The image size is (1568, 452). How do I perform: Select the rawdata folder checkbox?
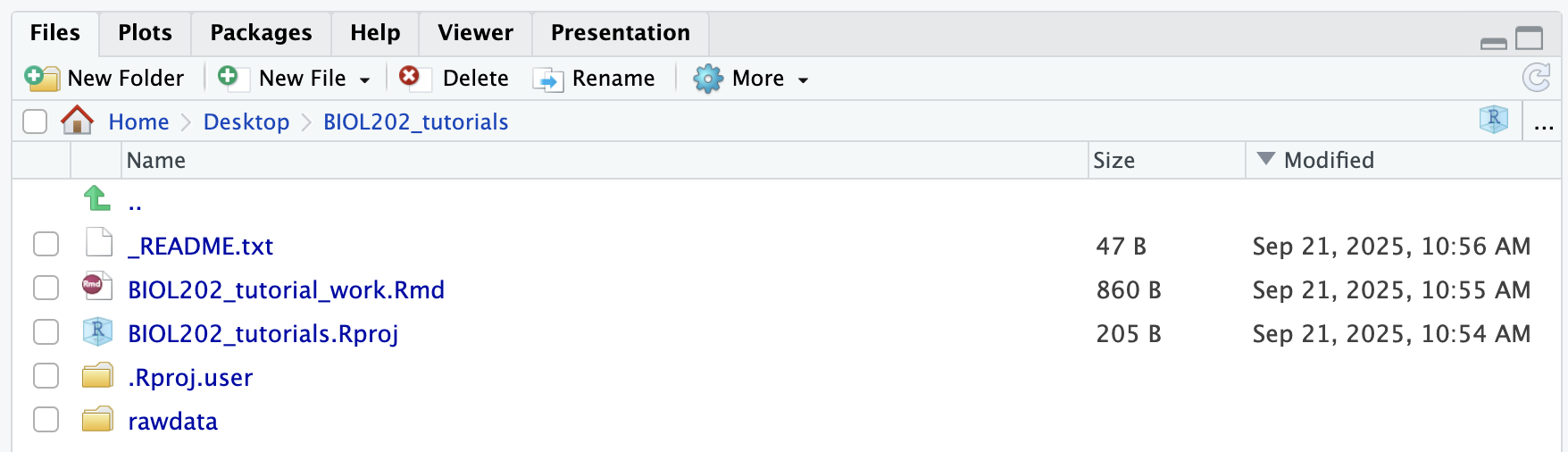tap(46, 420)
